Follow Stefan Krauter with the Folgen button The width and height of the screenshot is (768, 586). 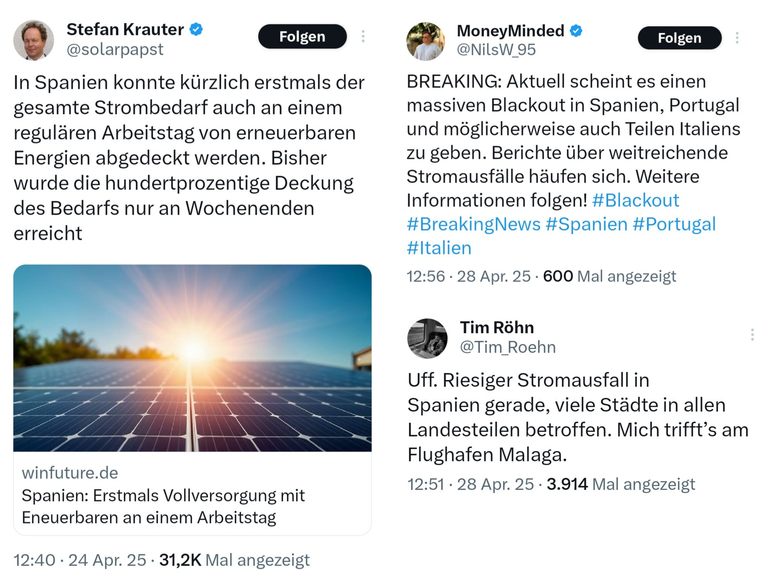[302, 36]
